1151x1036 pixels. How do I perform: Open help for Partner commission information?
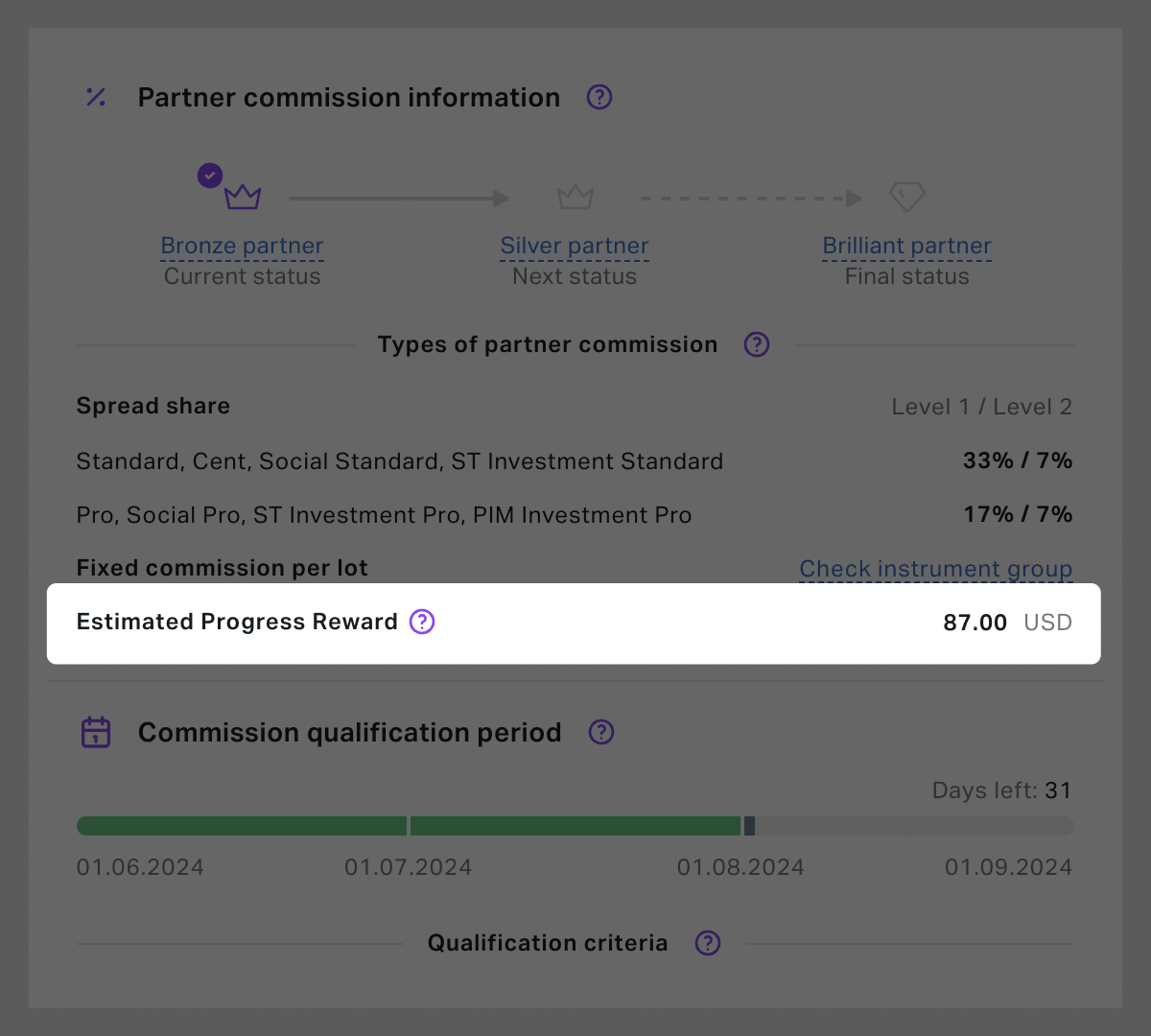599,97
